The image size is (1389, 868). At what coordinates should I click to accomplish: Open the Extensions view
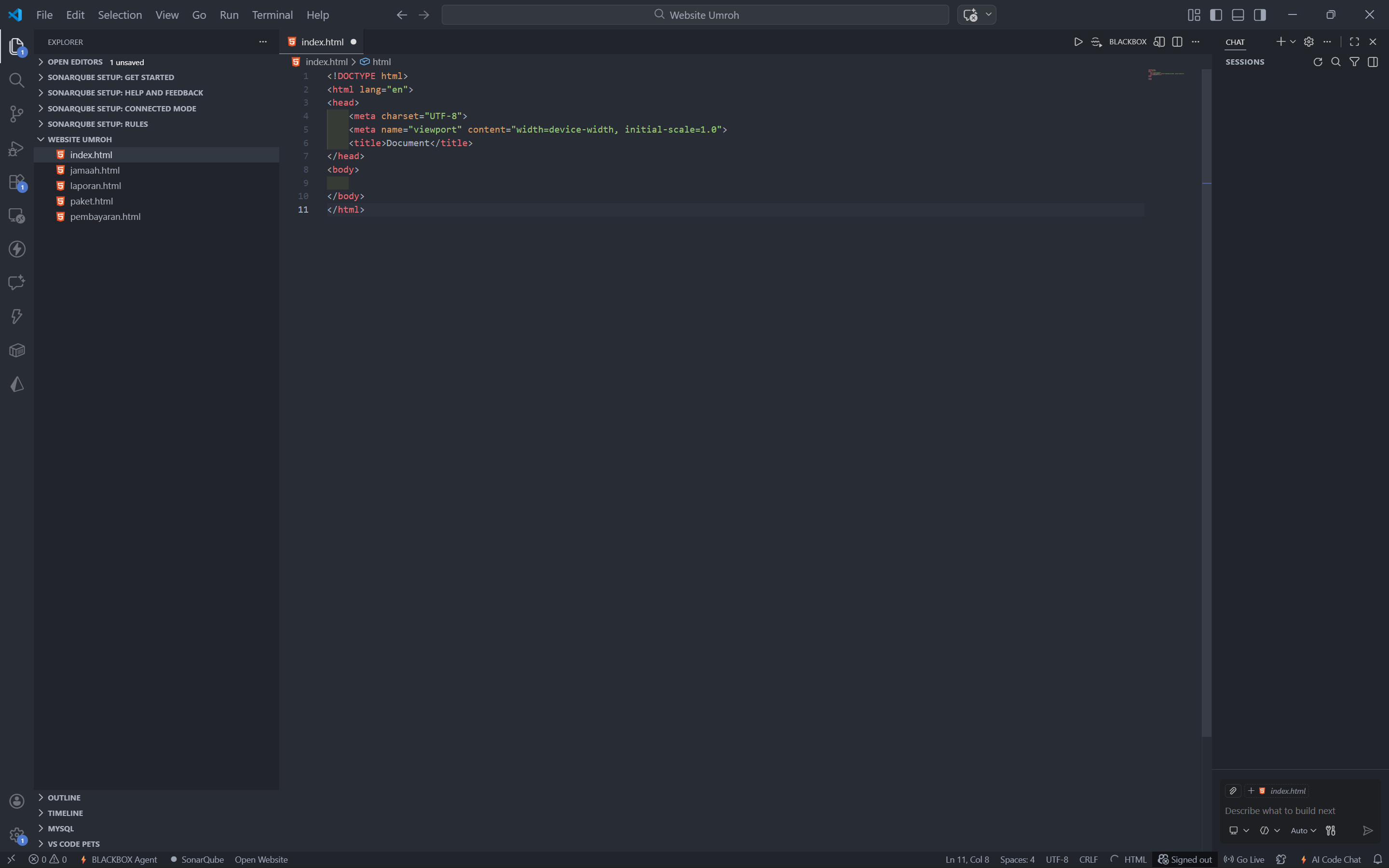point(17,182)
